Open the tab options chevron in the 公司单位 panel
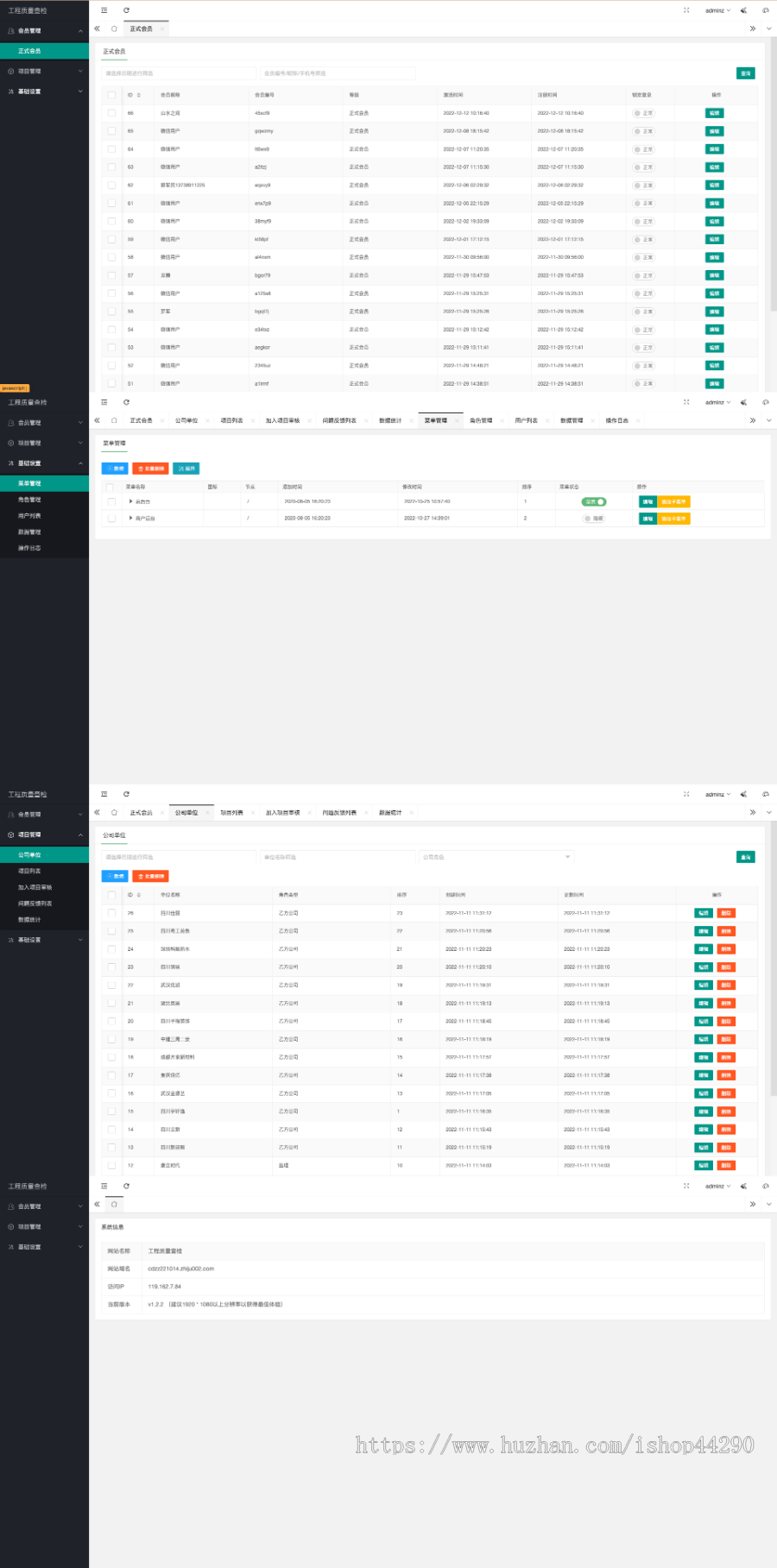The width and height of the screenshot is (777, 1568). (x=769, y=812)
